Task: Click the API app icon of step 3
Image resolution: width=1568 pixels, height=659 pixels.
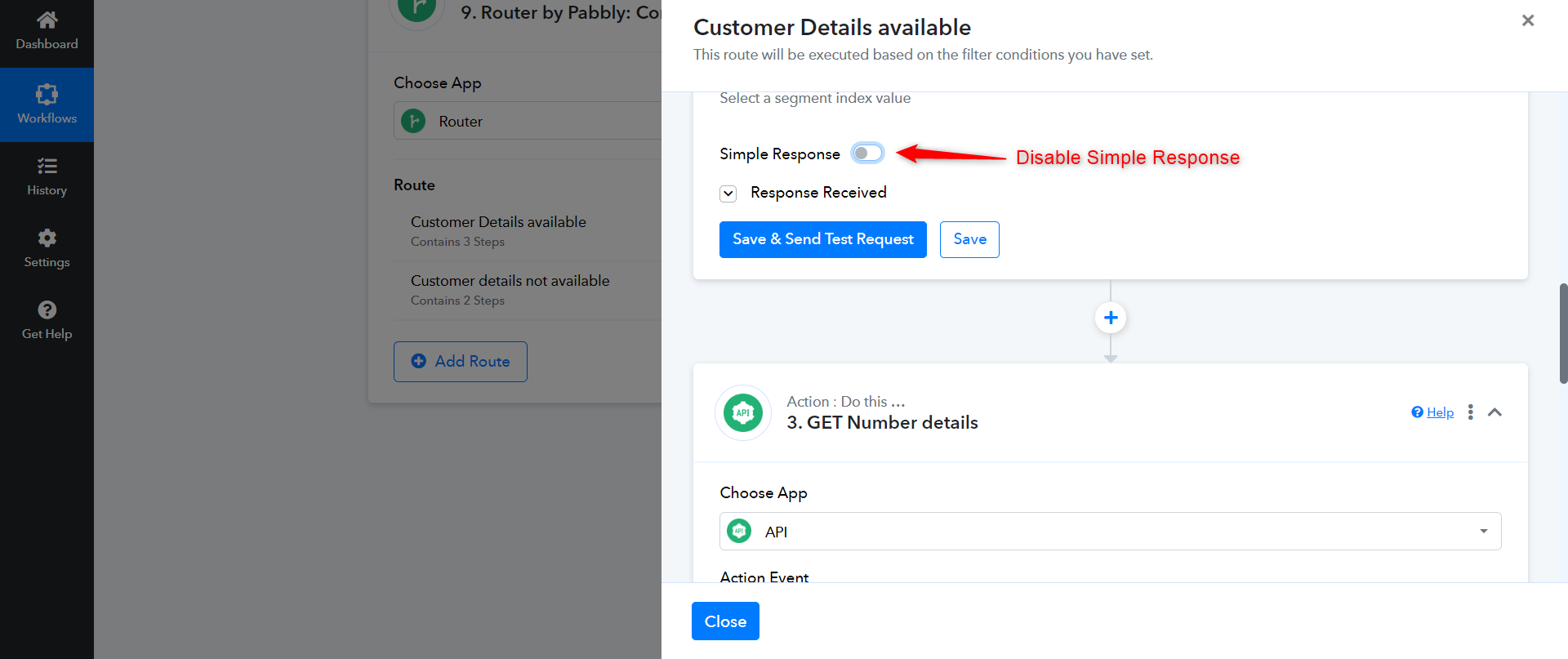Action: point(743,412)
